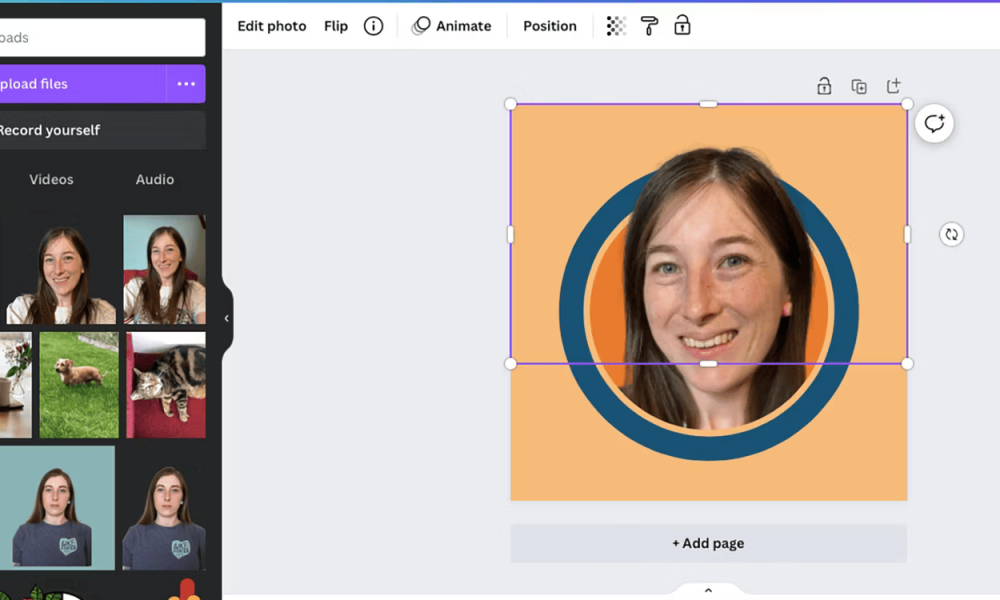The width and height of the screenshot is (1000, 600).
Task: Select the woman on red couch thumbnail
Action: click(165, 270)
